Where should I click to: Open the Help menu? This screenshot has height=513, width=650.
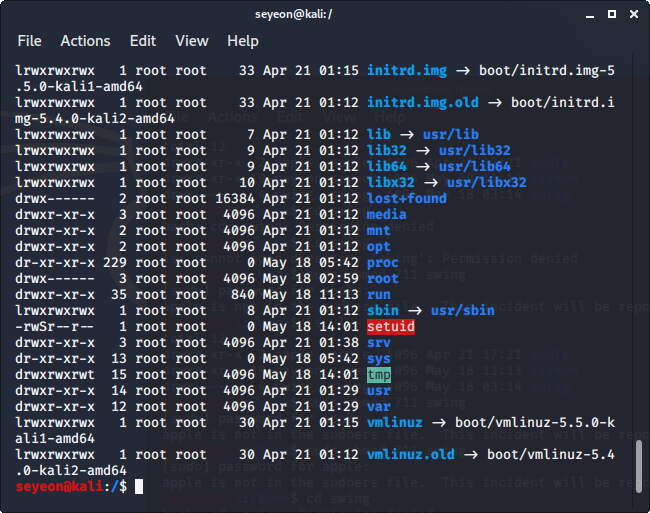(243, 41)
